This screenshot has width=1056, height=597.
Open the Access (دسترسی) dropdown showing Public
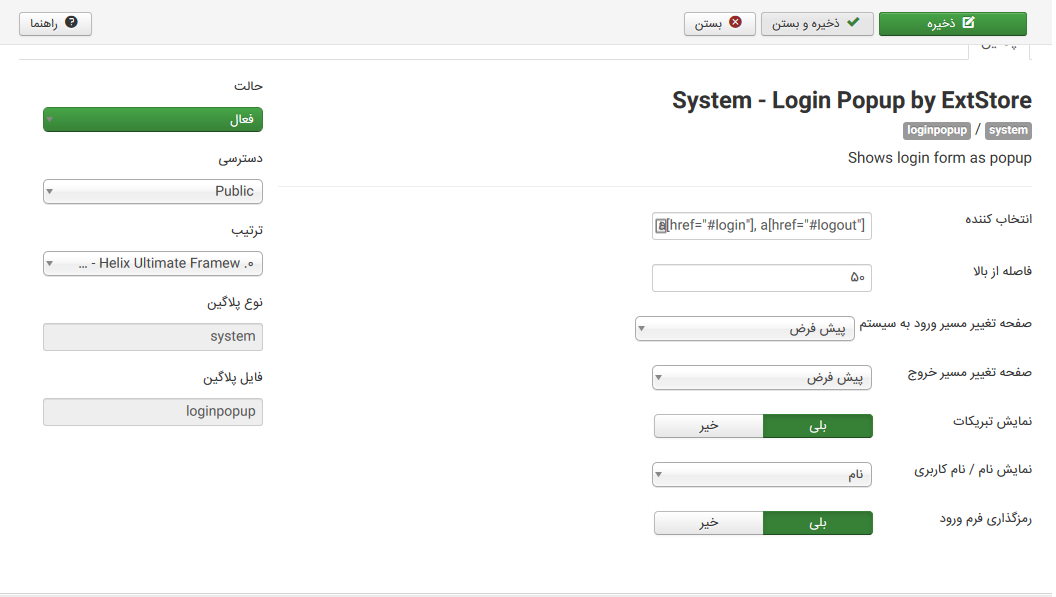click(152, 191)
